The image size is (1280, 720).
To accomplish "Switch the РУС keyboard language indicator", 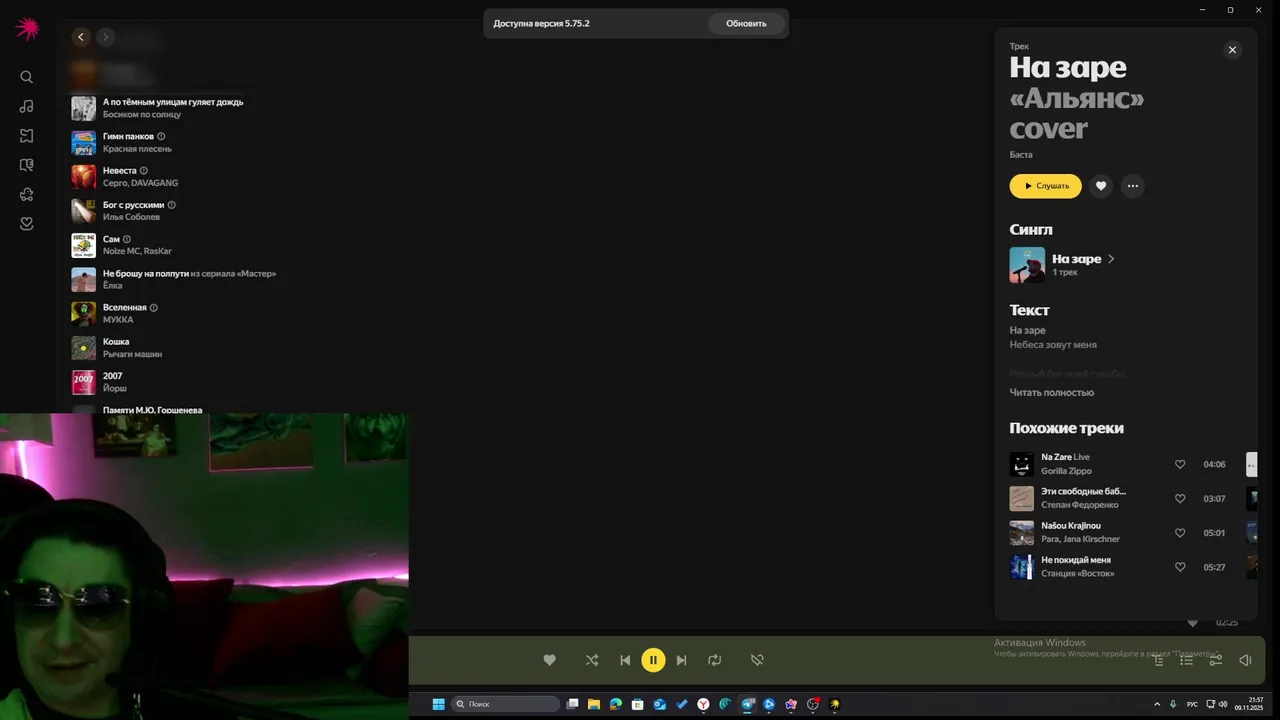I will pyautogui.click(x=1192, y=704).
